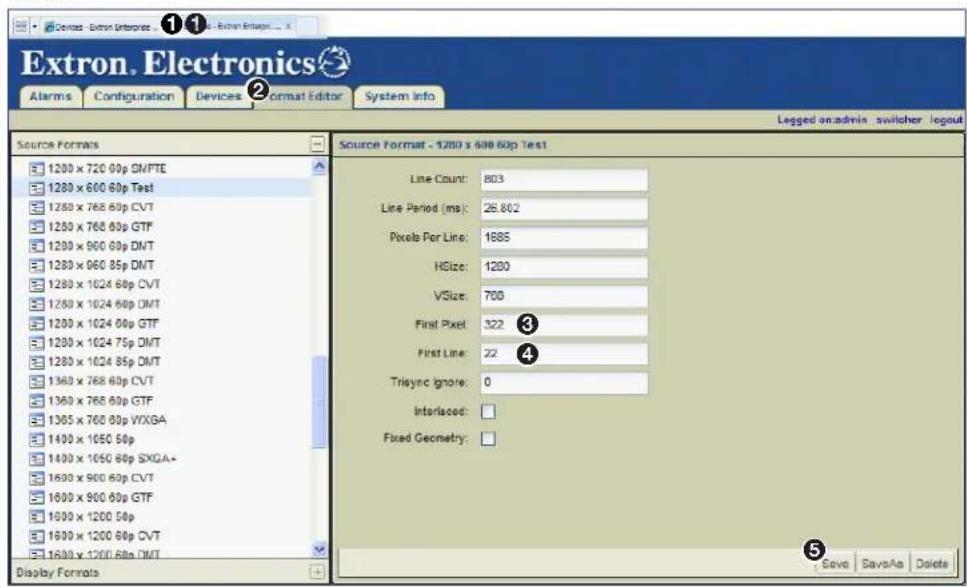Open the browser tab list dropdown arrow
This screenshot has width=967, height=587.
point(35,27)
